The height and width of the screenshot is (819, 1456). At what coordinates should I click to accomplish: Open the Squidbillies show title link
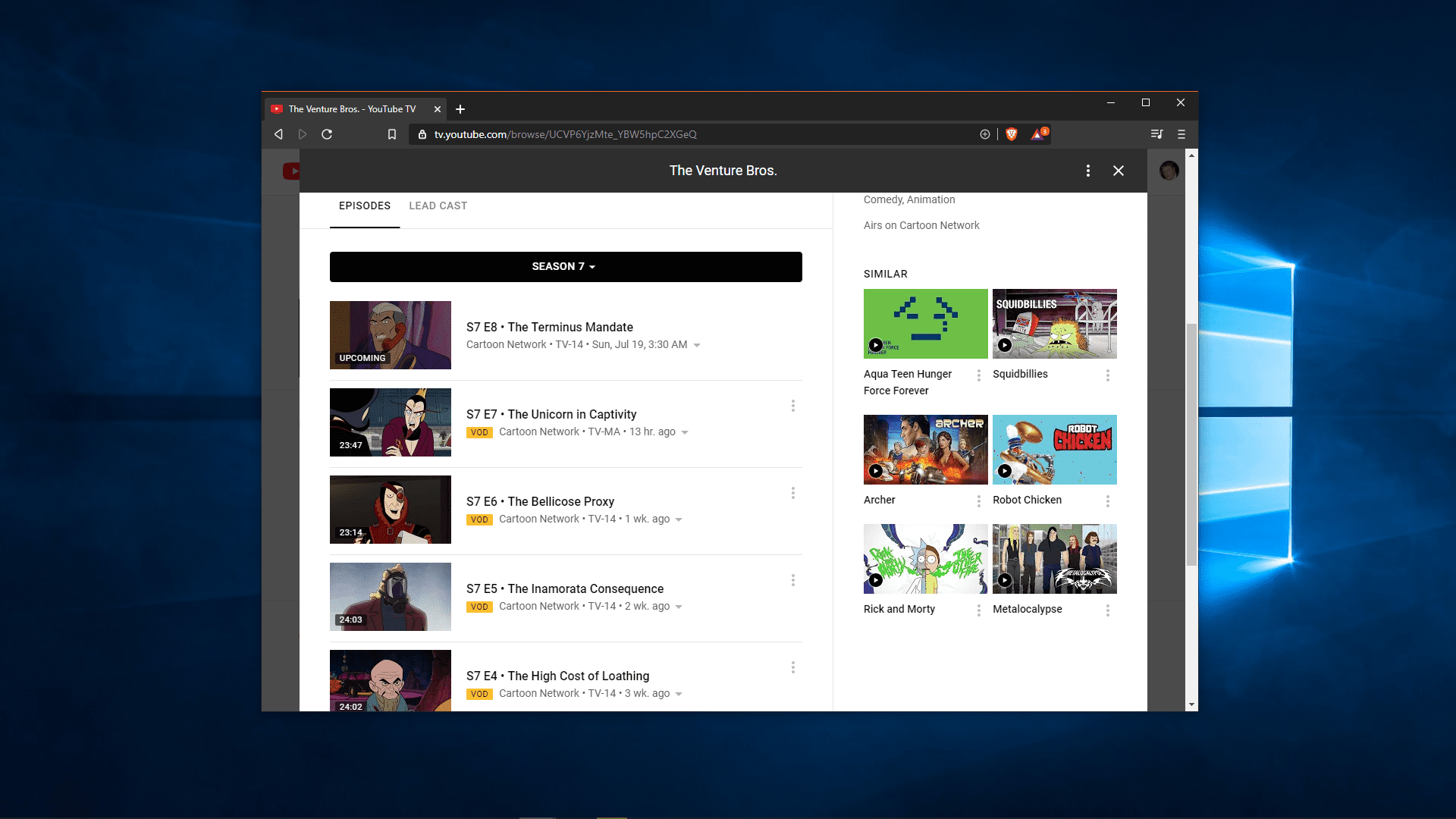point(1020,374)
